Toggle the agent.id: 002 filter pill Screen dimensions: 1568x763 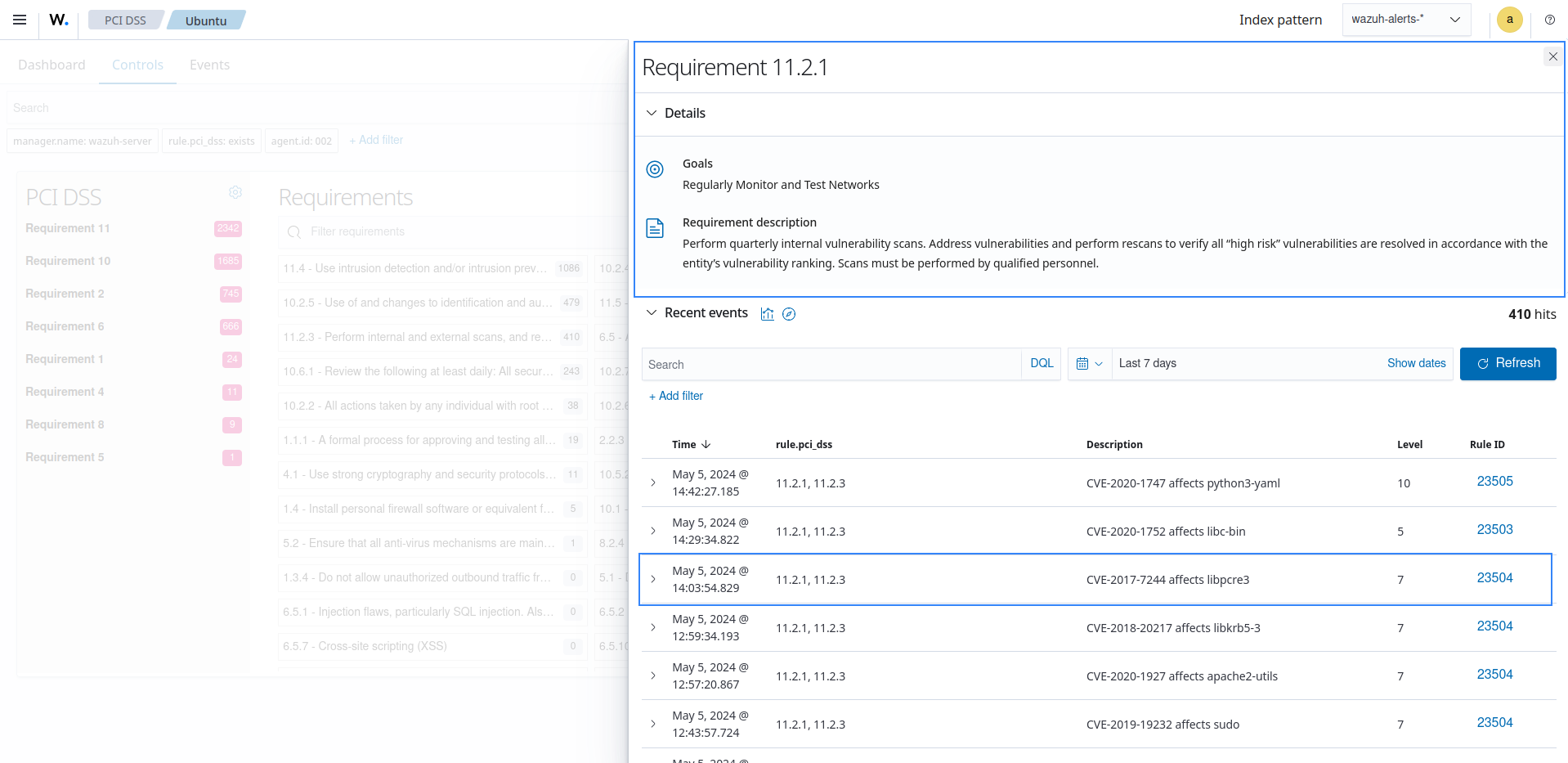(301, 141)
